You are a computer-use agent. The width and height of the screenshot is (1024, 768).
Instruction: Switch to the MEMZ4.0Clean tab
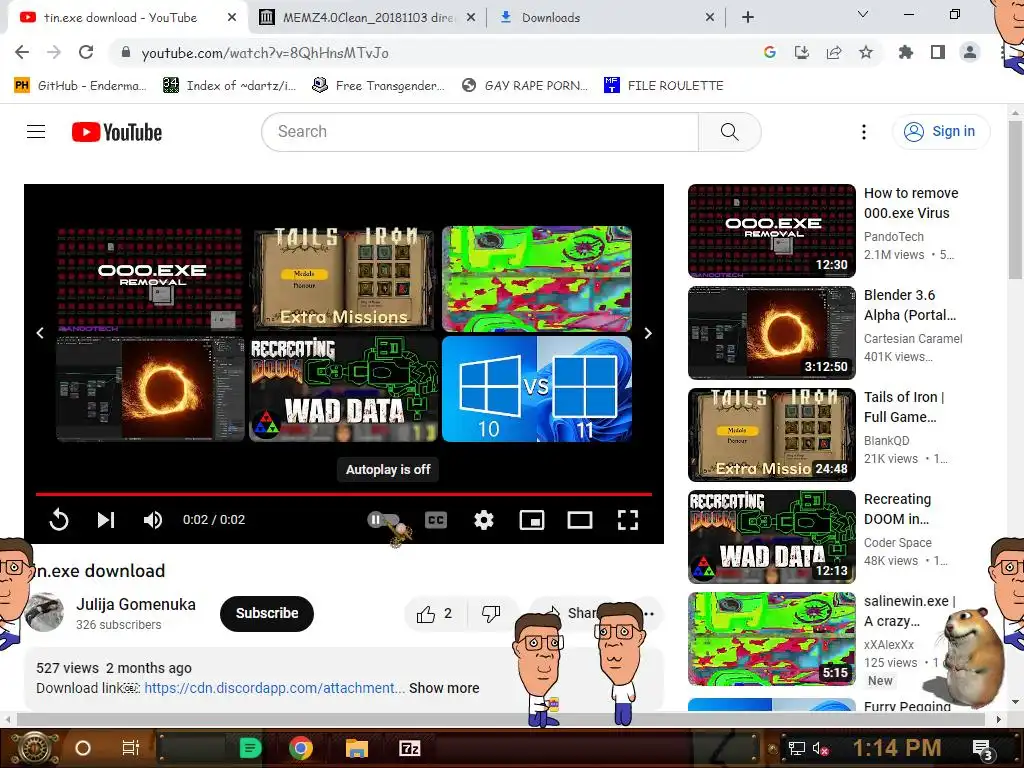[x=368, y=18]
